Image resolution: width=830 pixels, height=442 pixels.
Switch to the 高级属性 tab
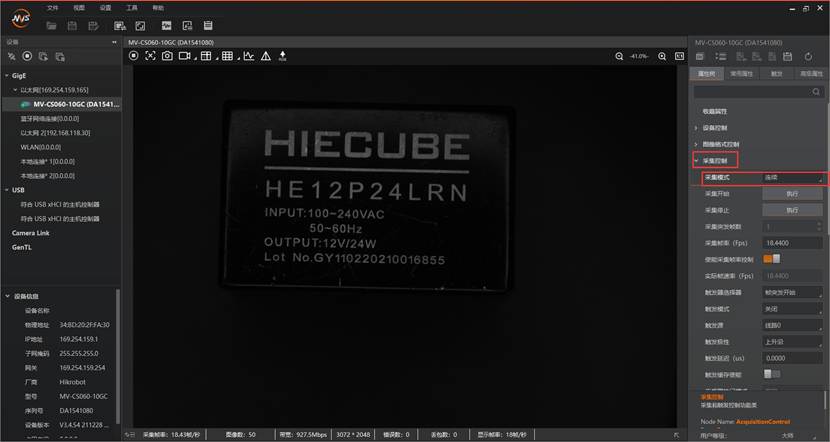pos(811,74)
